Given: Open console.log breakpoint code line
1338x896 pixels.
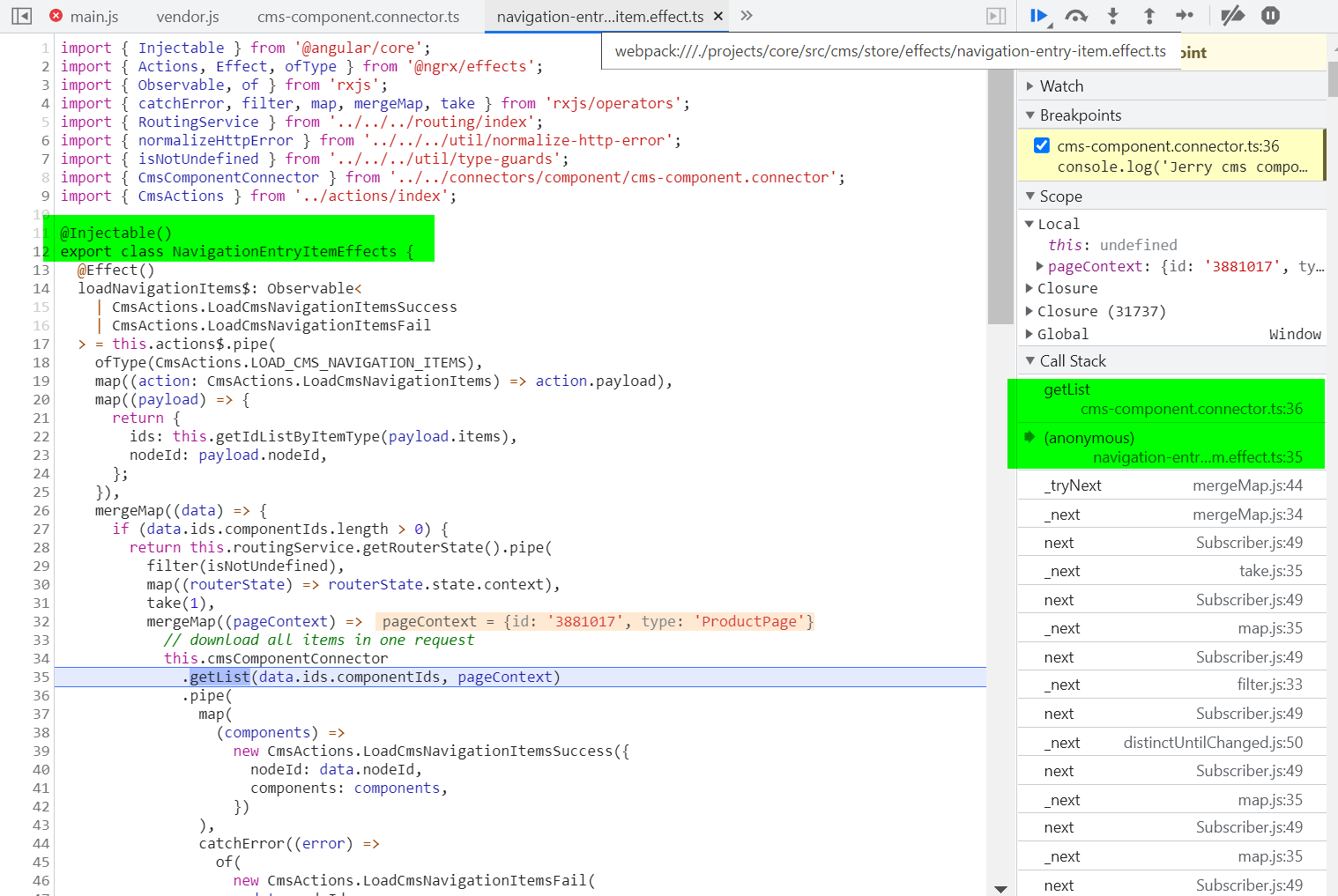Looking at the screenshot, I should click(x=1182, y=167).
